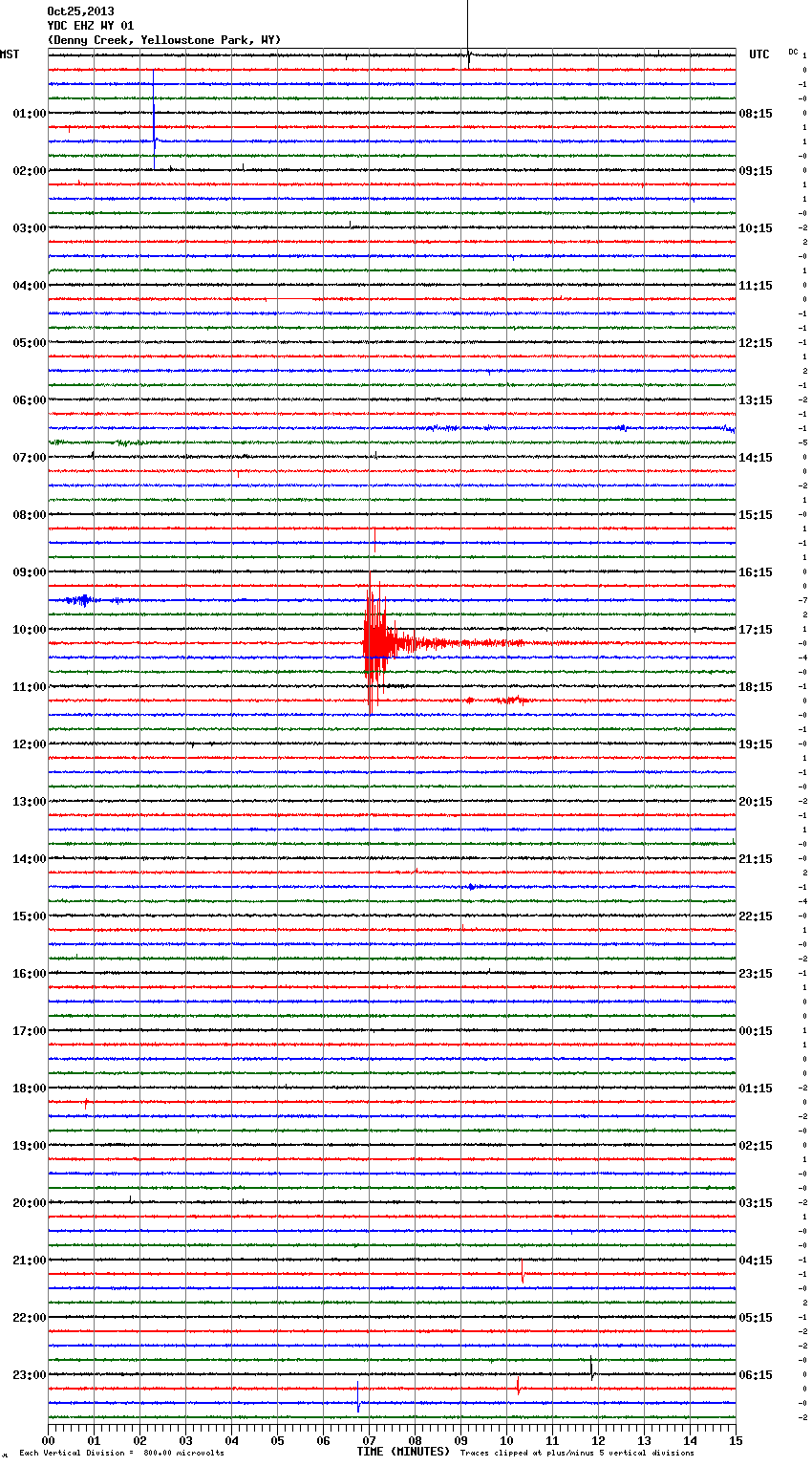Select the 03:00 MST time label
The height and width of the screenshot is (1466, 812).
pyautogui.click(x=30, y=228)
